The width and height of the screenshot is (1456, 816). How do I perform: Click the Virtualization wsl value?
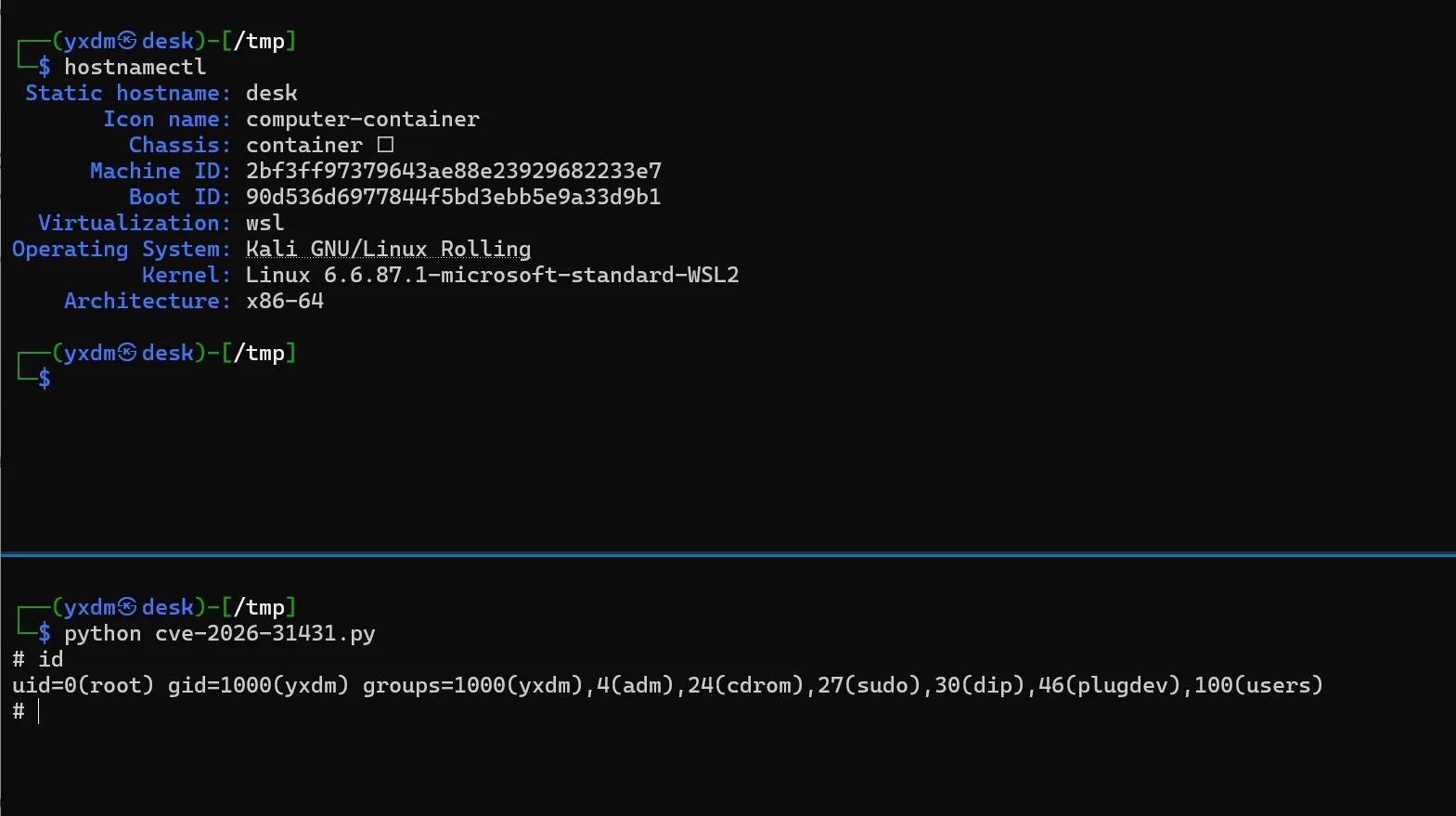coord(265,223)
